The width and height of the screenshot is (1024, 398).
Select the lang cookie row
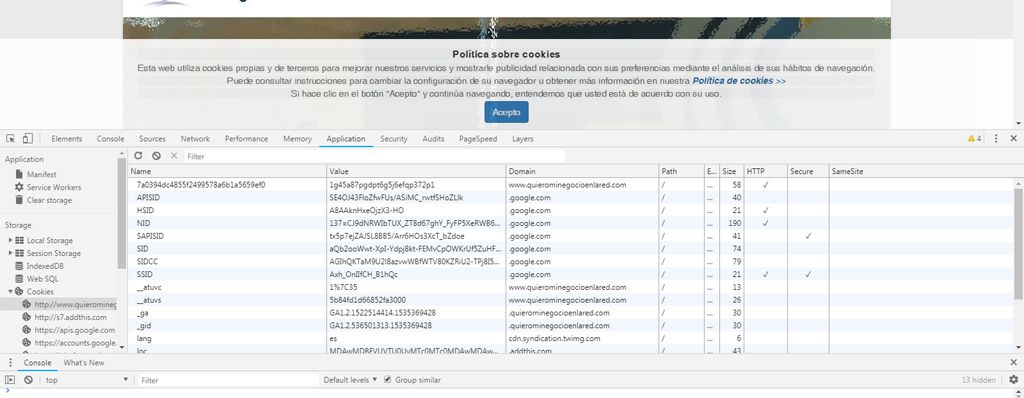[572, 338]
